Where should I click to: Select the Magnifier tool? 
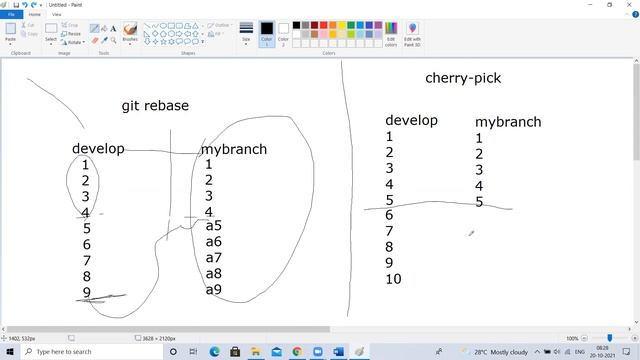(x=113, y=40)
